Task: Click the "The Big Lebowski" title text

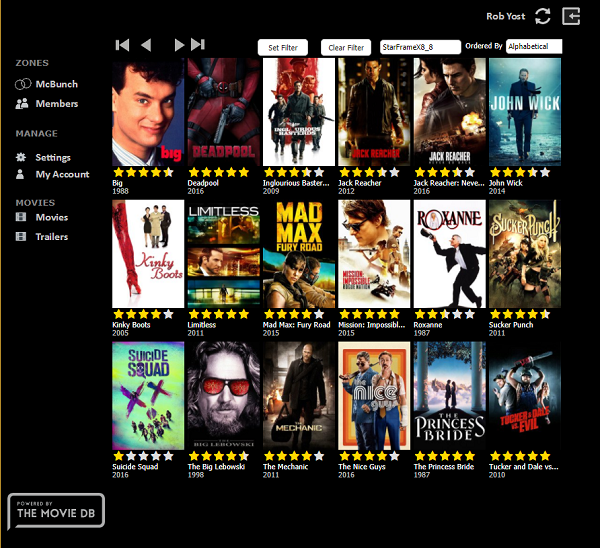Action: [x=216, y=467]
